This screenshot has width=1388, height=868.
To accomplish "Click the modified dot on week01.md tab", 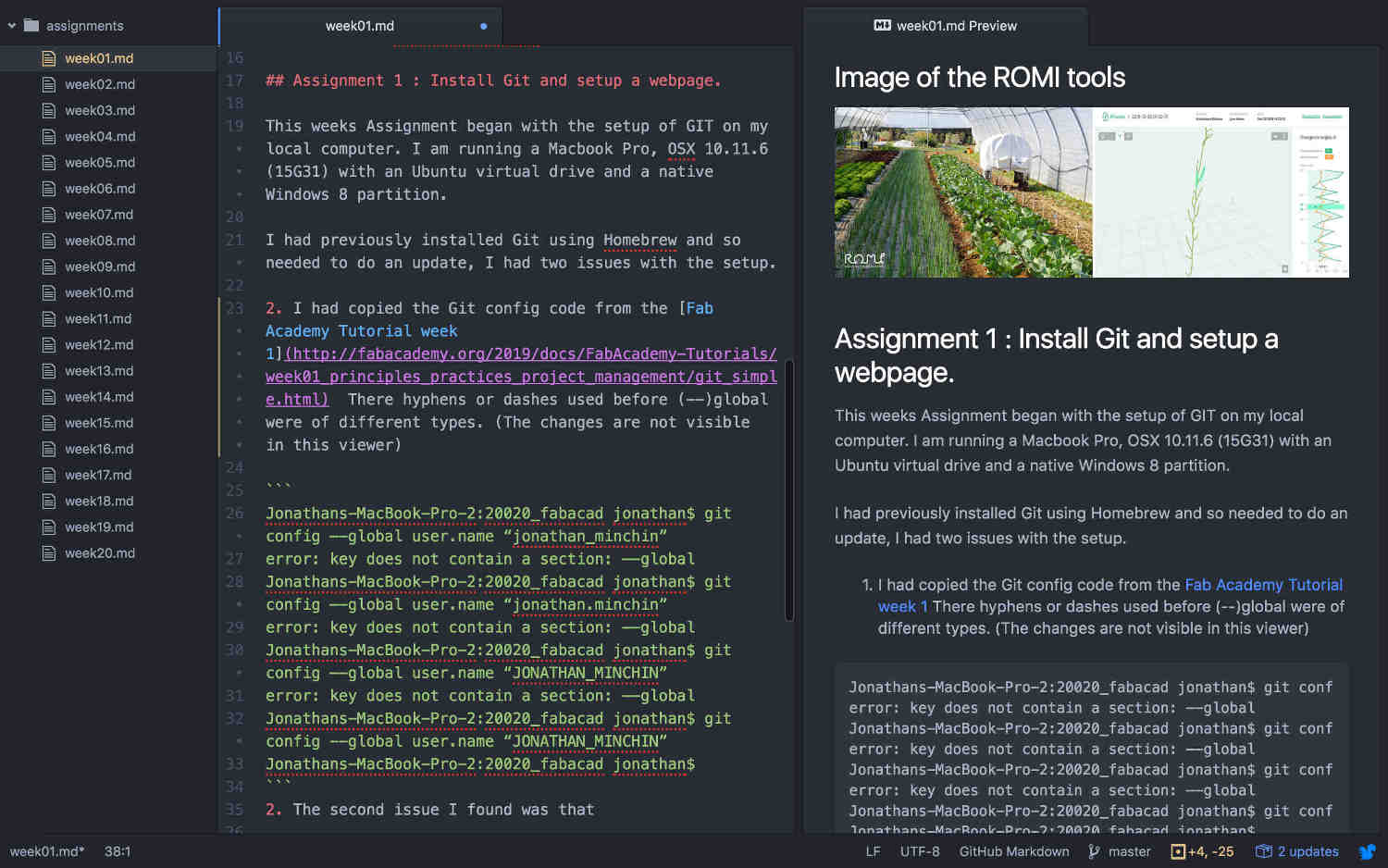I will [483, 26].
